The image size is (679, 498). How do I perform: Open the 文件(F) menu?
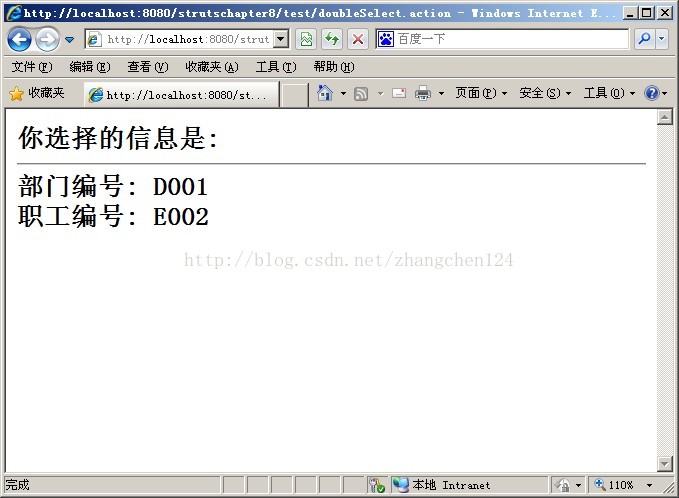[x=32, y=67]
